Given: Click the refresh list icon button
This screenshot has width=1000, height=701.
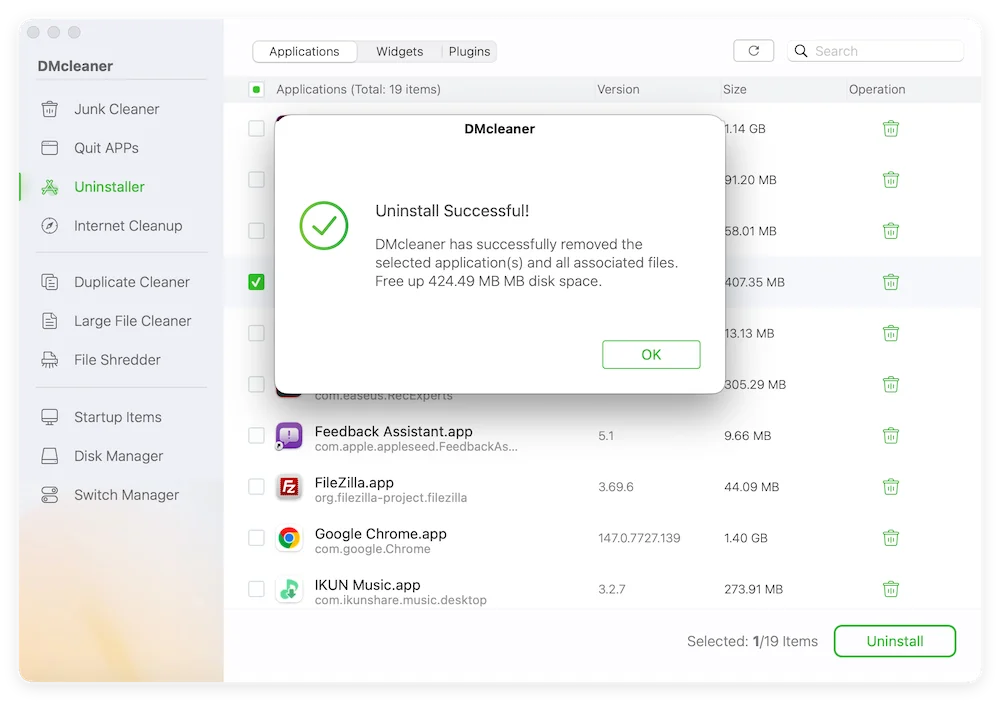Looking at the screenshot, I should [x=753, y=51].
